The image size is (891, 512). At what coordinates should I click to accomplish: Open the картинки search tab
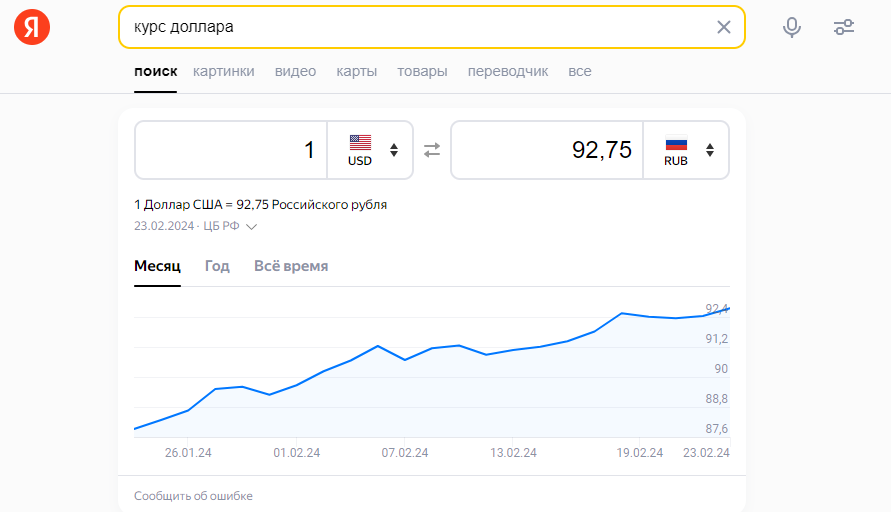(224, 71)
